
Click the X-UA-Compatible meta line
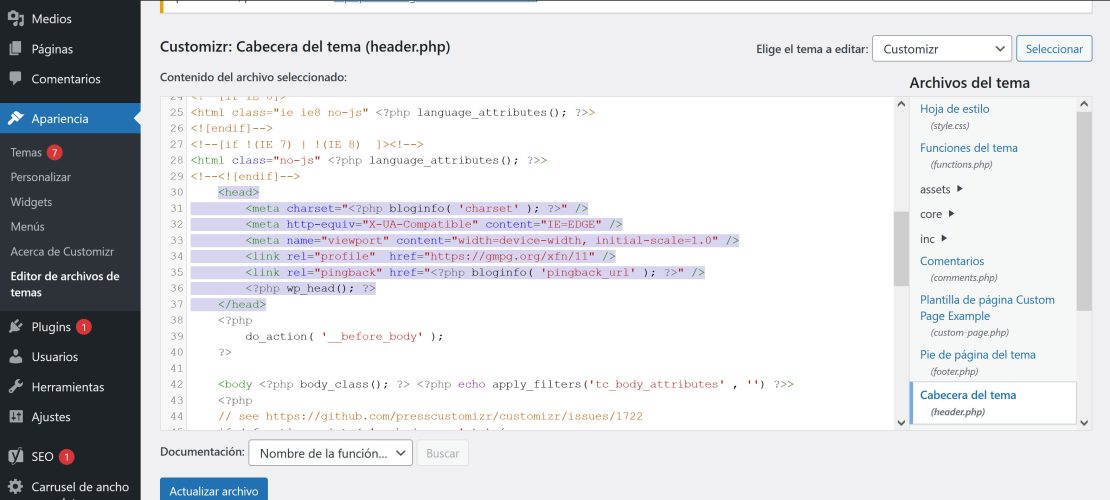(434, 224)
